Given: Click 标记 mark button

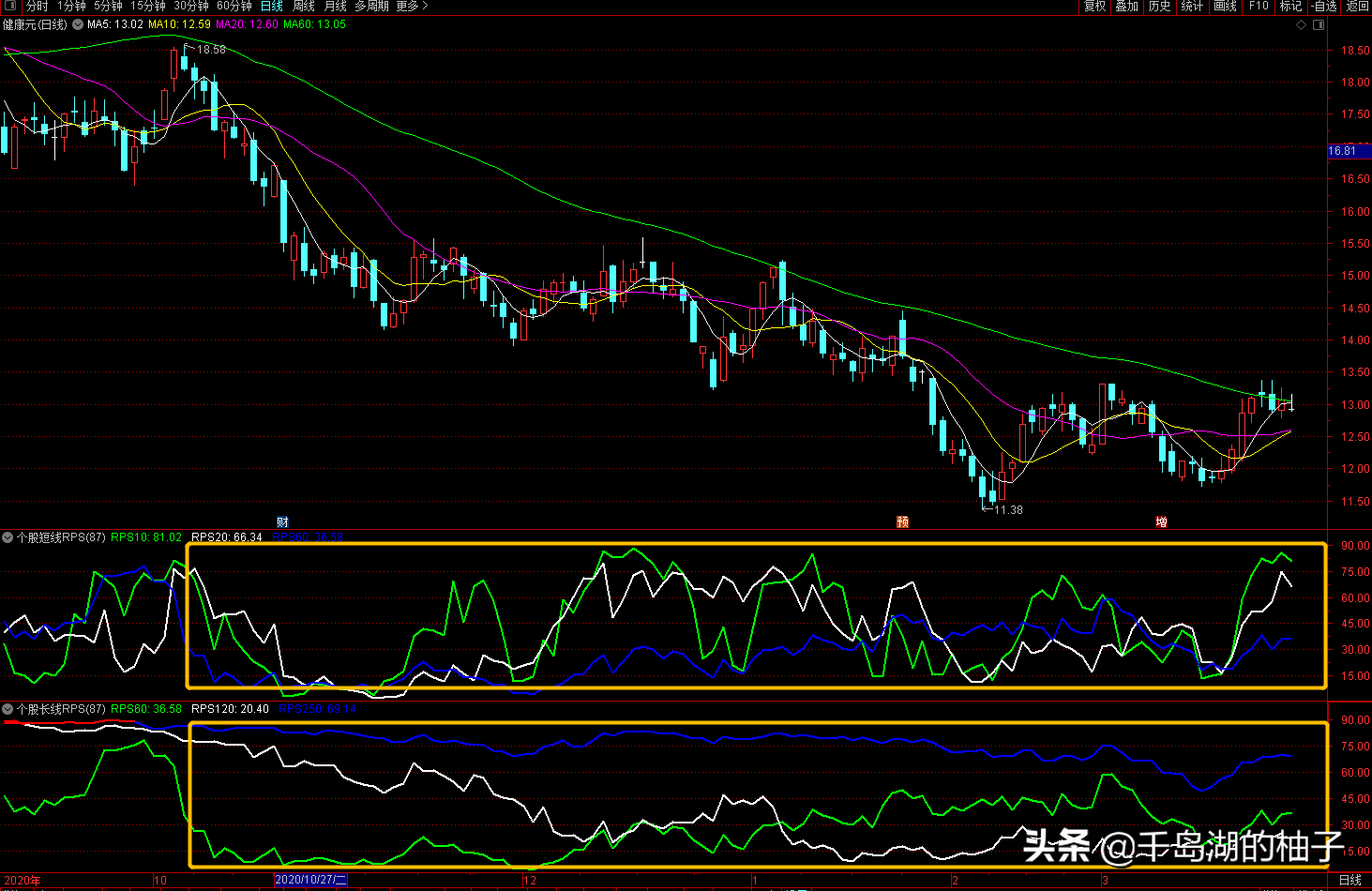Looking at the screenshot, I should (1291, 6).
